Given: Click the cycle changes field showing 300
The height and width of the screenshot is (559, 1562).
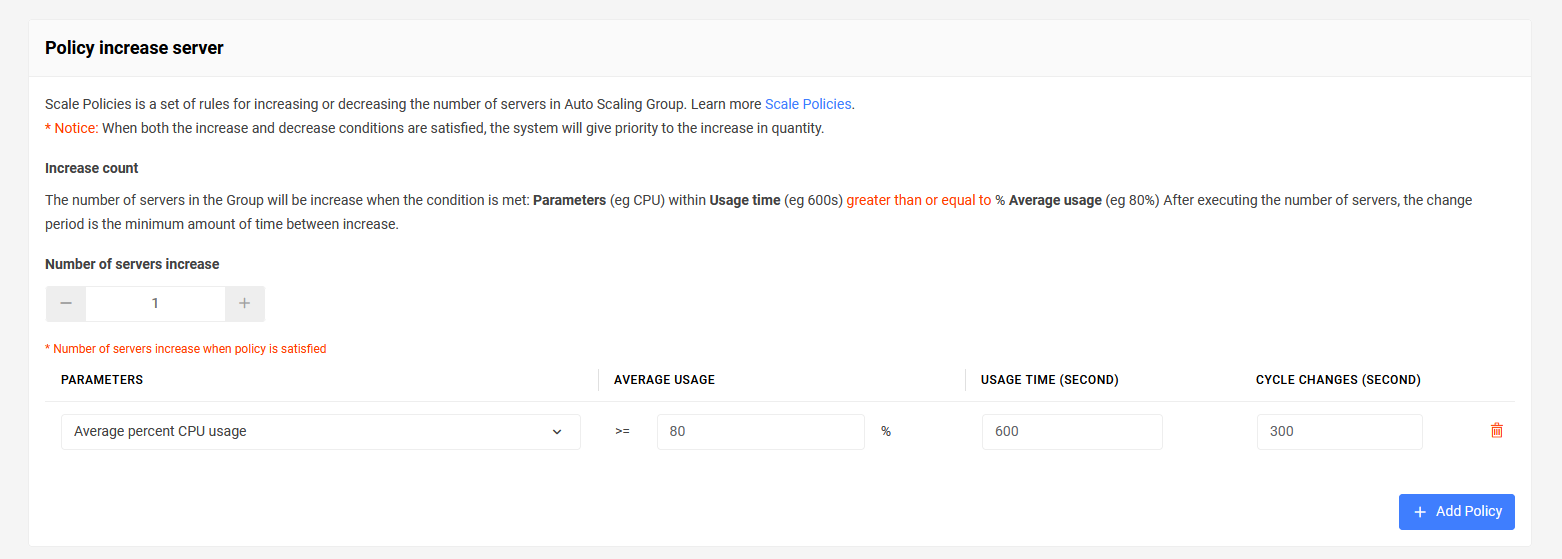Looking at the screenshot, I should (1340, 432).
